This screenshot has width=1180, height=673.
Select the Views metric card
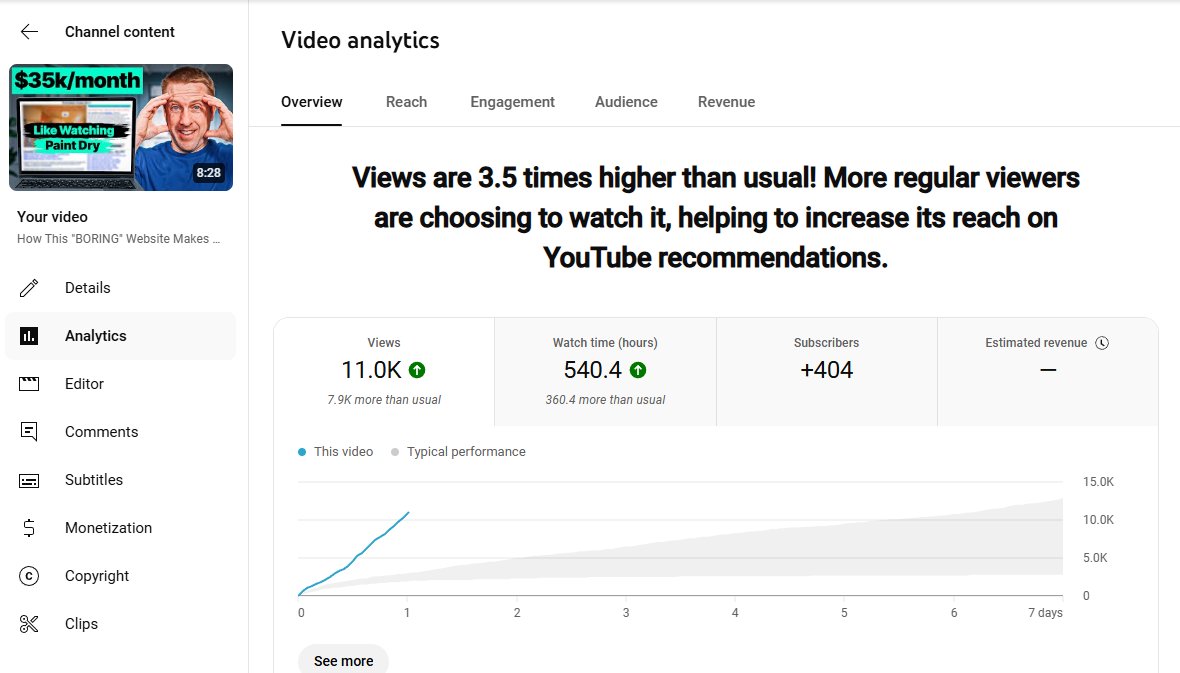(384, 372)
